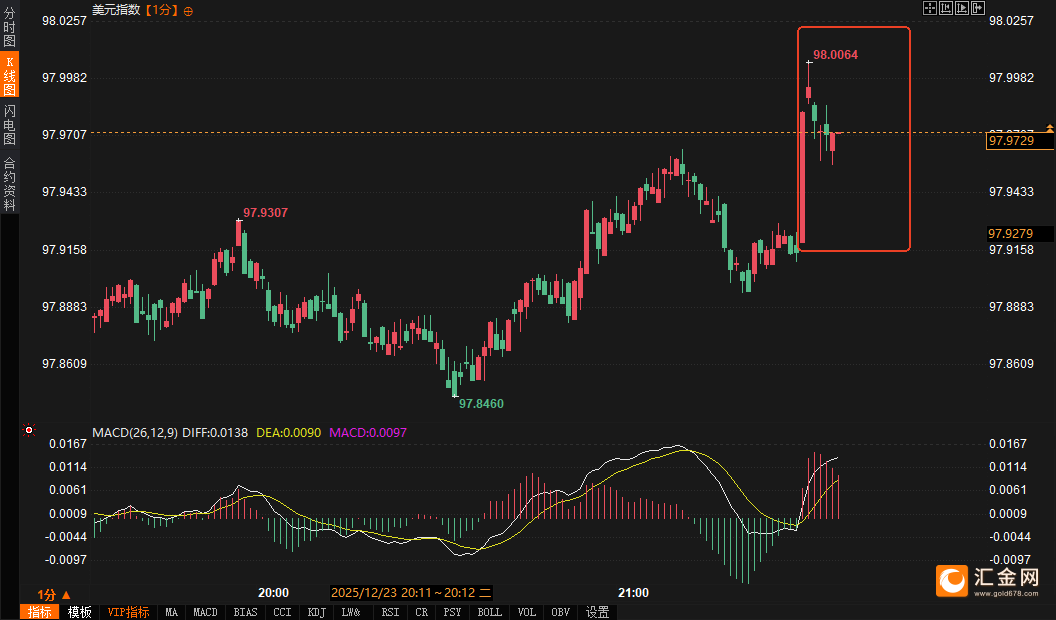This screenshot has width=1056, height=620.
Task: Toggle the BOLL indicator
Action: point(489,612)
